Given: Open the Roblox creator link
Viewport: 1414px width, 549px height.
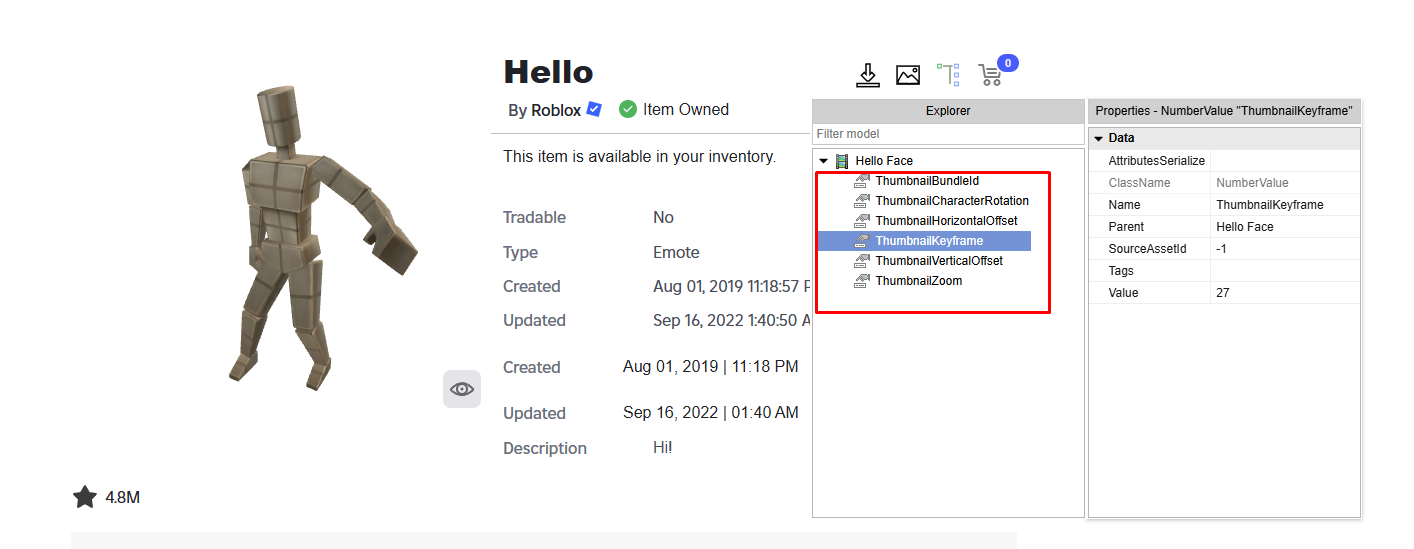Looking at the screenshot, I should (556, 110).
